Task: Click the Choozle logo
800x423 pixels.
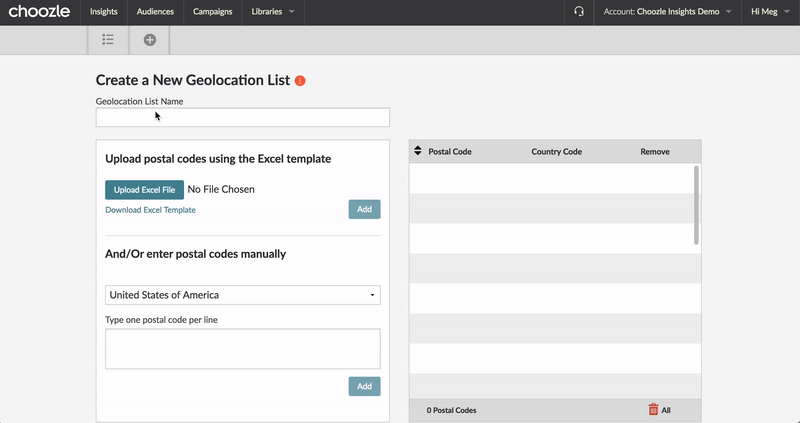Action: click(x=39, y=11)
